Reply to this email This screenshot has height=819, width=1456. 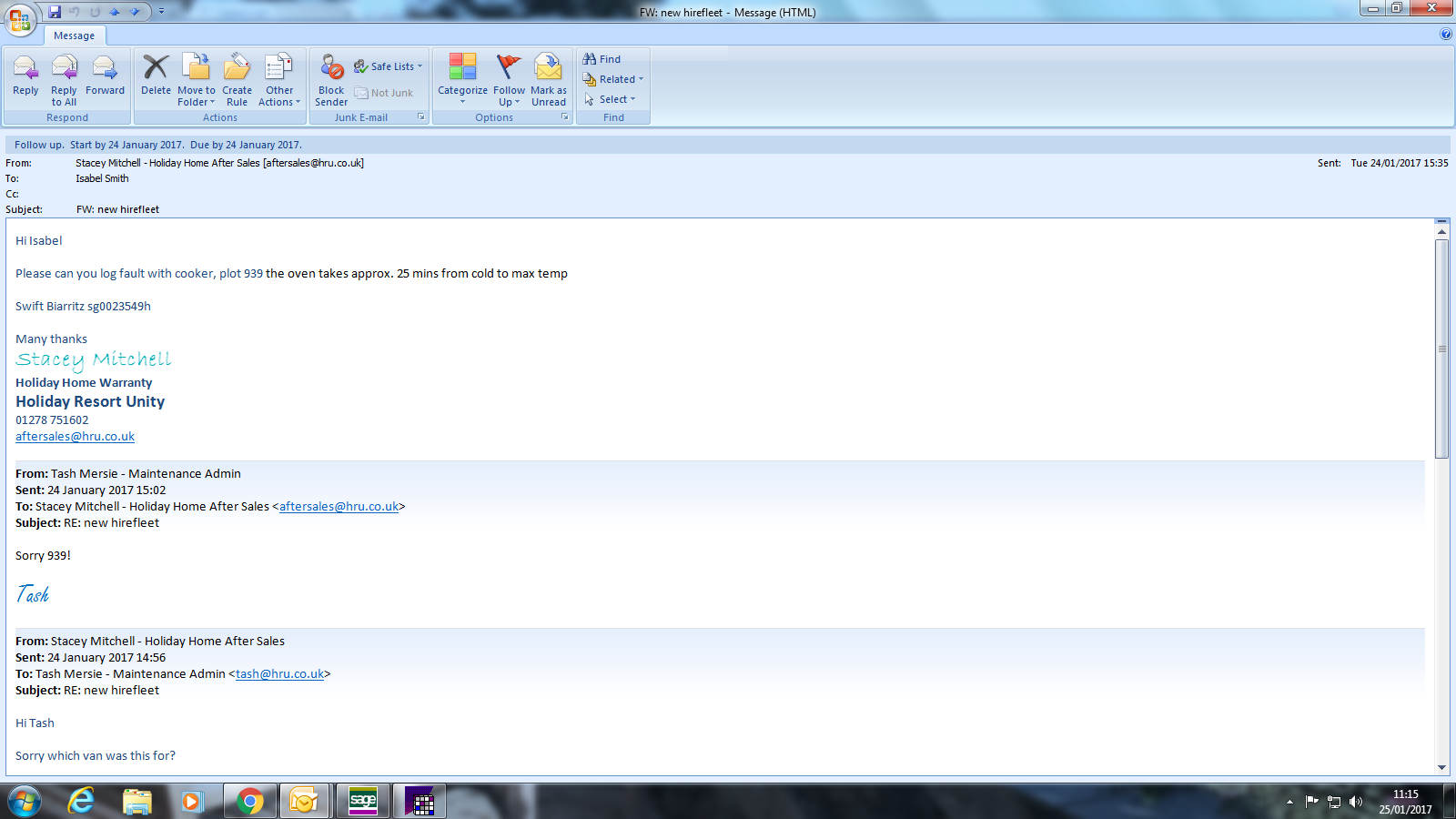(x=25, y=76)
